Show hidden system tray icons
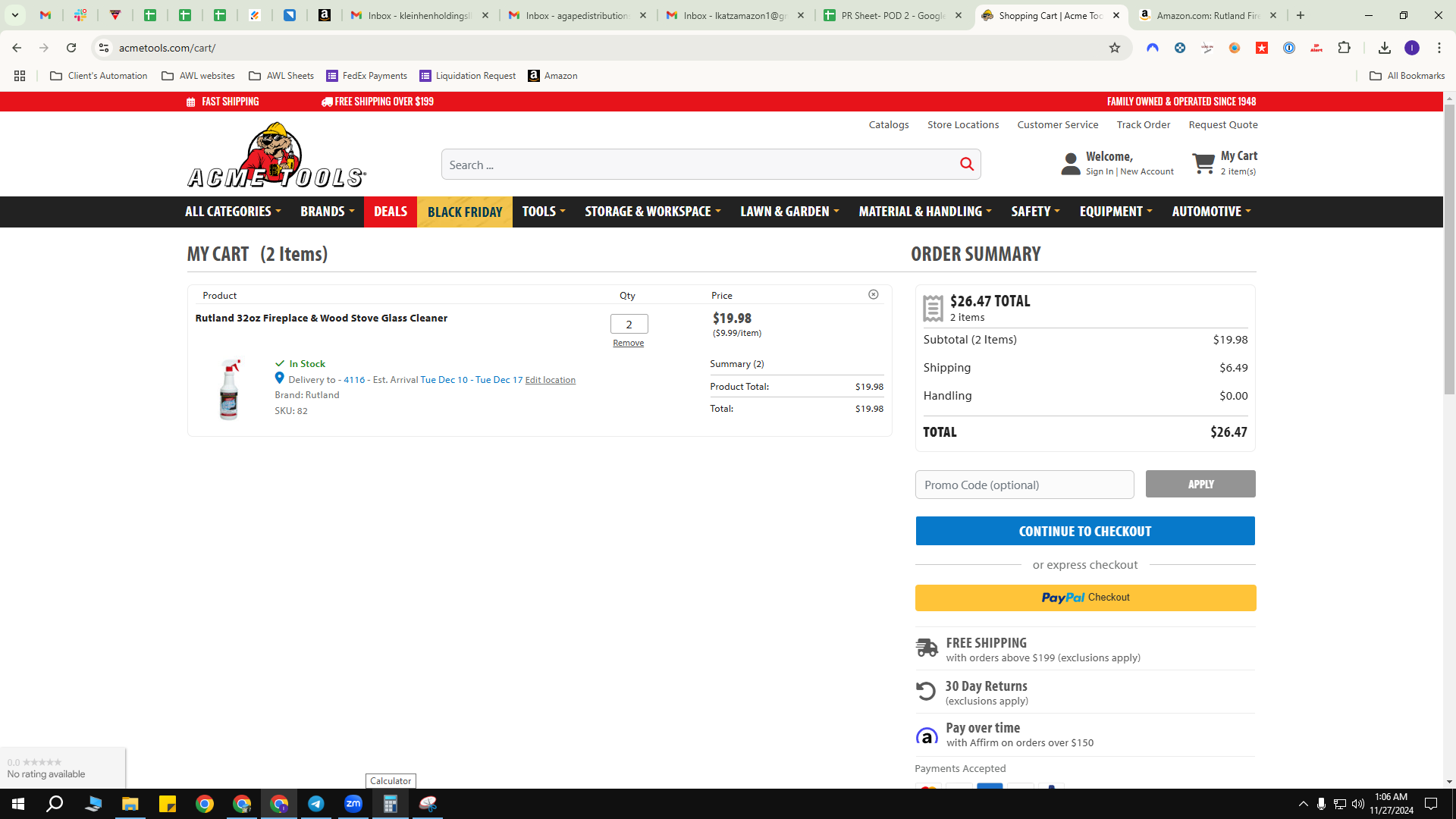1456x819 pixels. point(1304,804)
